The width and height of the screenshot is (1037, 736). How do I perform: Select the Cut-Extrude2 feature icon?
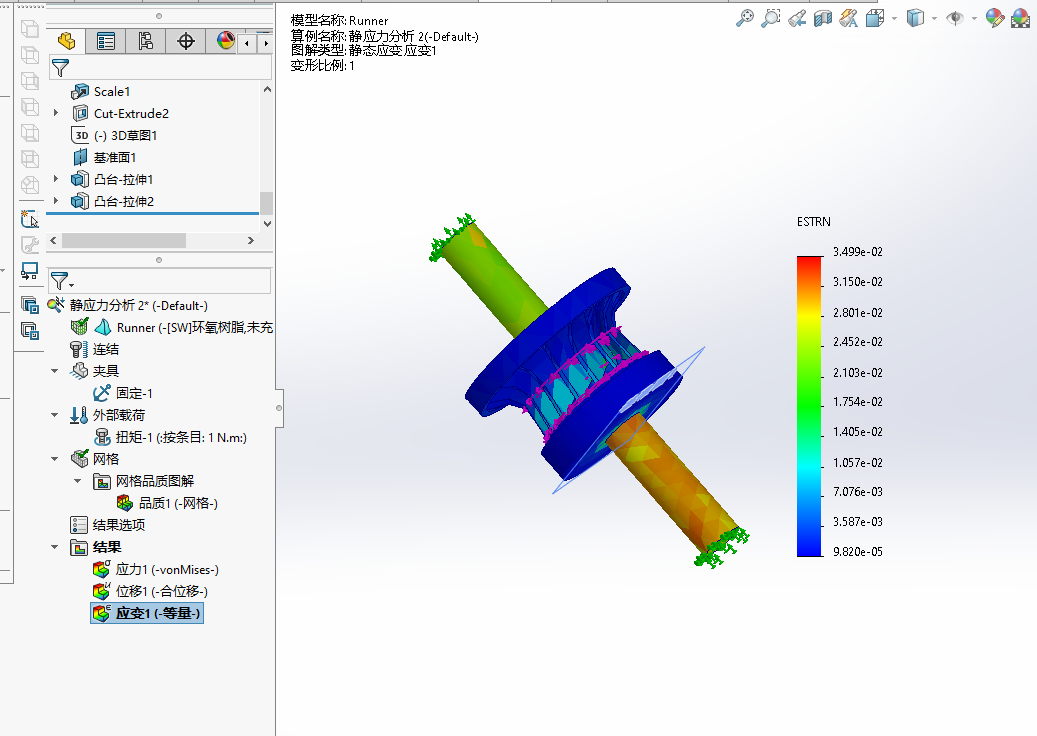[80, 113]
